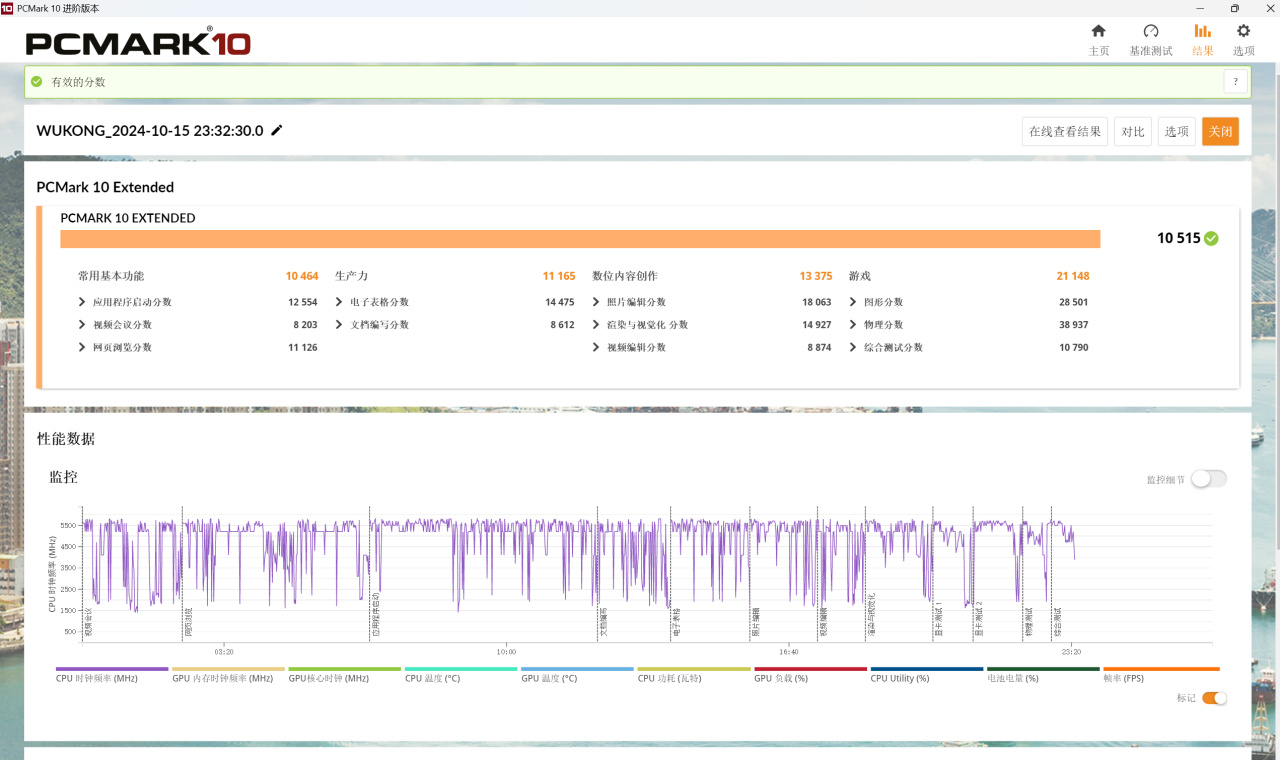The width and height of the screenshot is (1280, 760).
Task: Select the CPU 时钟频率 (MHz) legend color
Action: (x=112, y=669)
